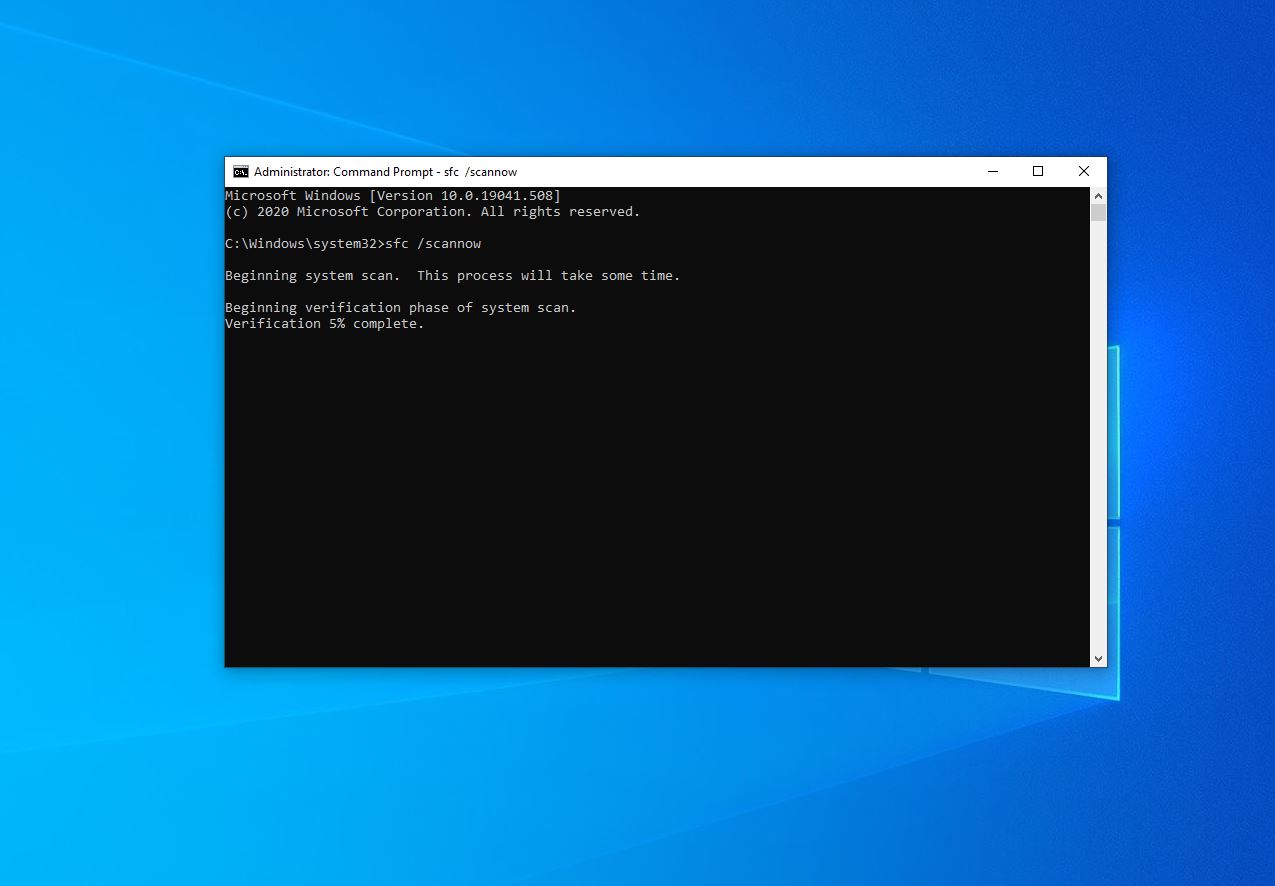Close the Administrator Command Prompt
The width and height of the screenshot is (1275, 886).
click(1083, 171)
